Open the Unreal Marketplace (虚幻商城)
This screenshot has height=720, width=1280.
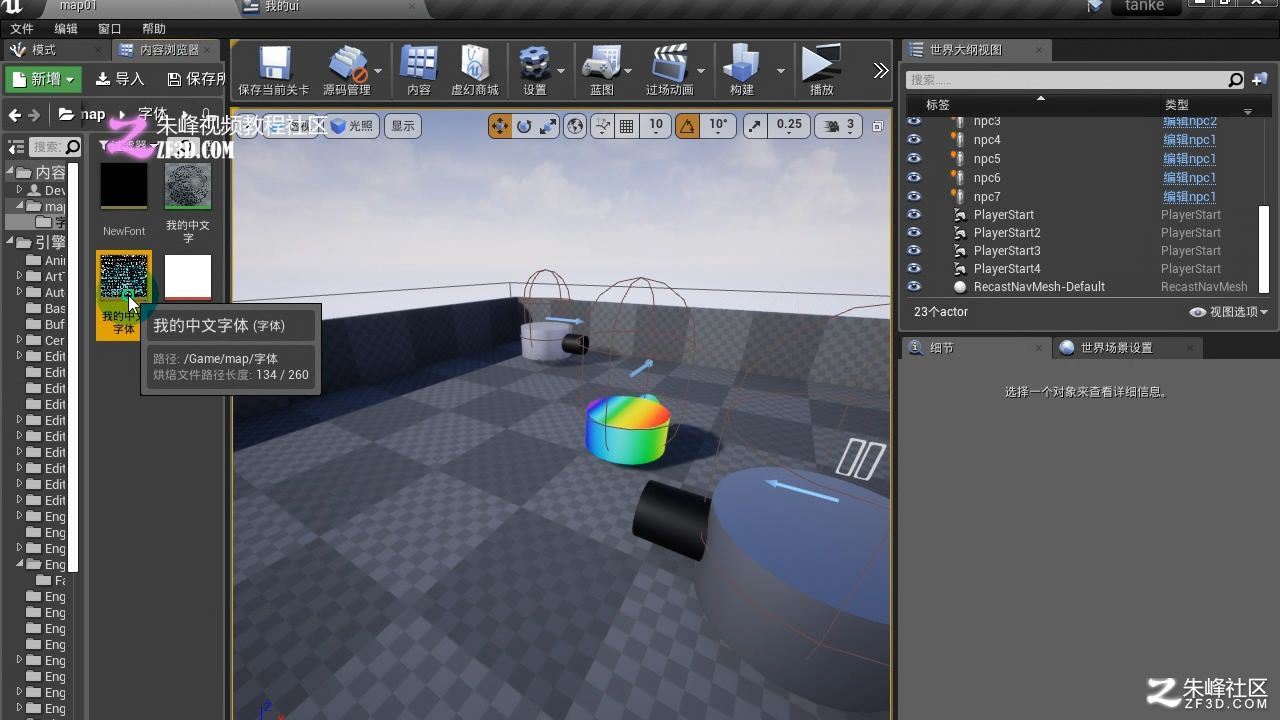point(475,71)
